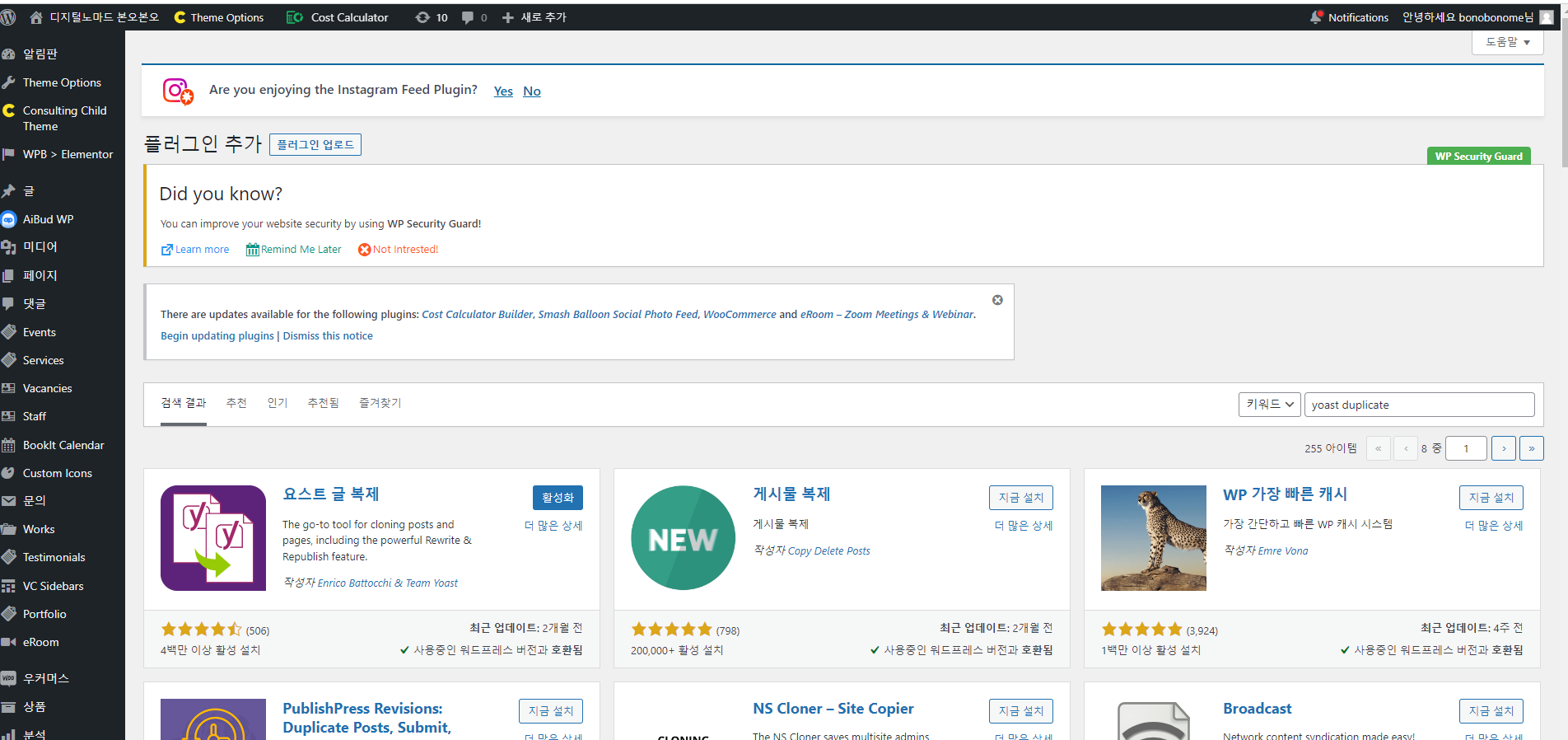The image size is (1568, 740).
Task: Click Not Intrested! link
Action: [x=398, y=250]
